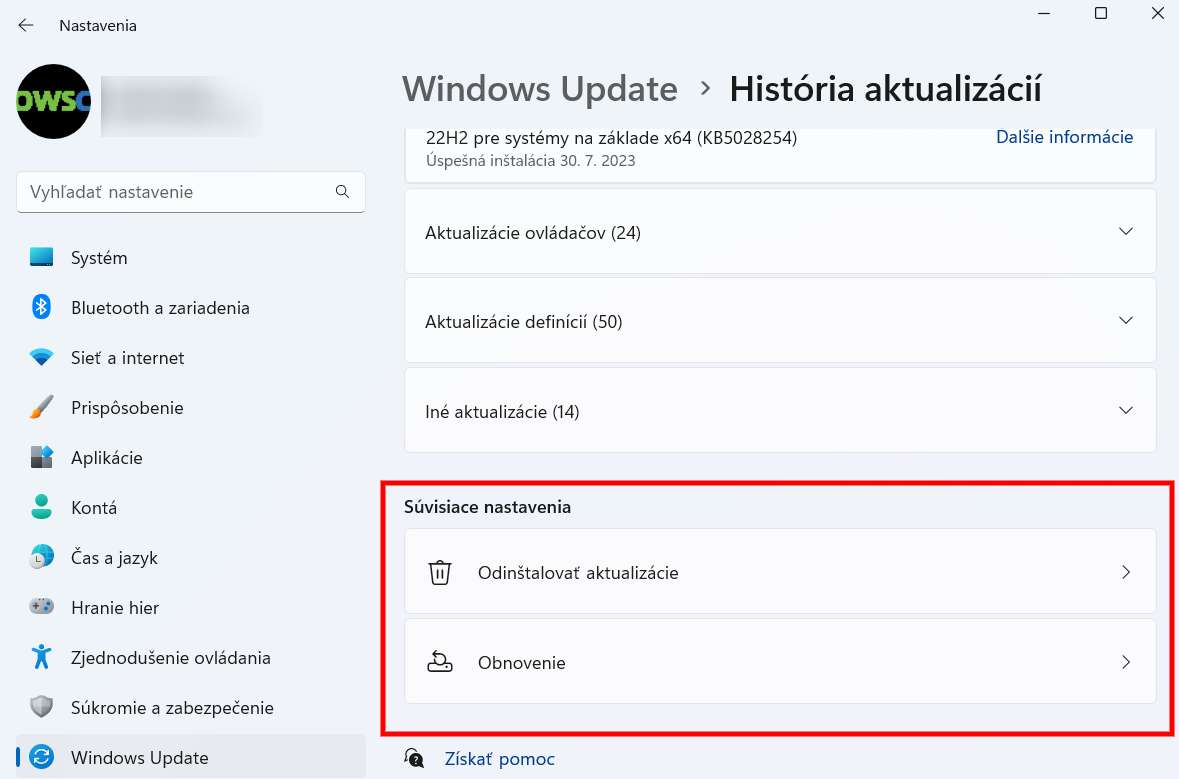Click the Prispôsobenie paintbrush icon
The image size is (1179, 779).
[x=41, y=407]
